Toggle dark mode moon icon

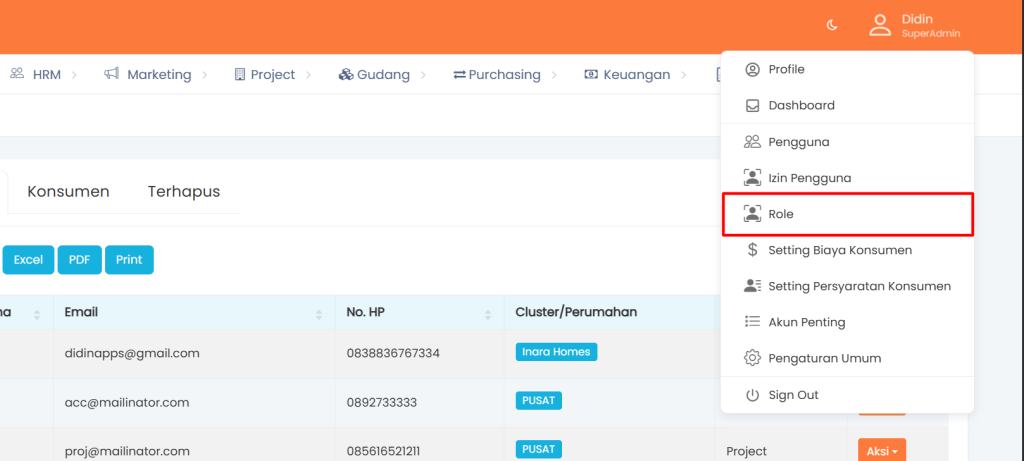click(x=832, y=26)
